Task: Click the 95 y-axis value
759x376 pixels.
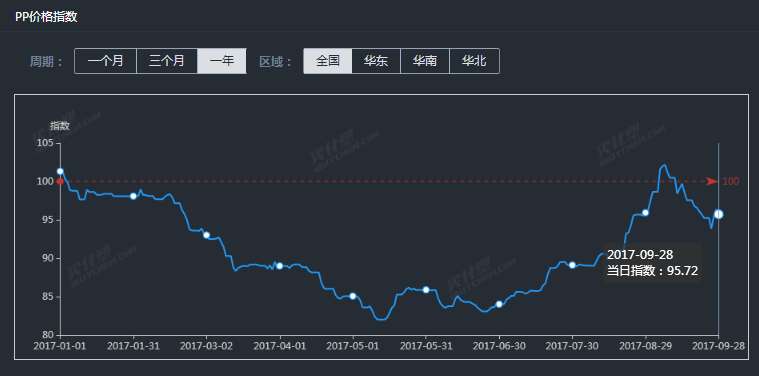Action: (48, 220)
